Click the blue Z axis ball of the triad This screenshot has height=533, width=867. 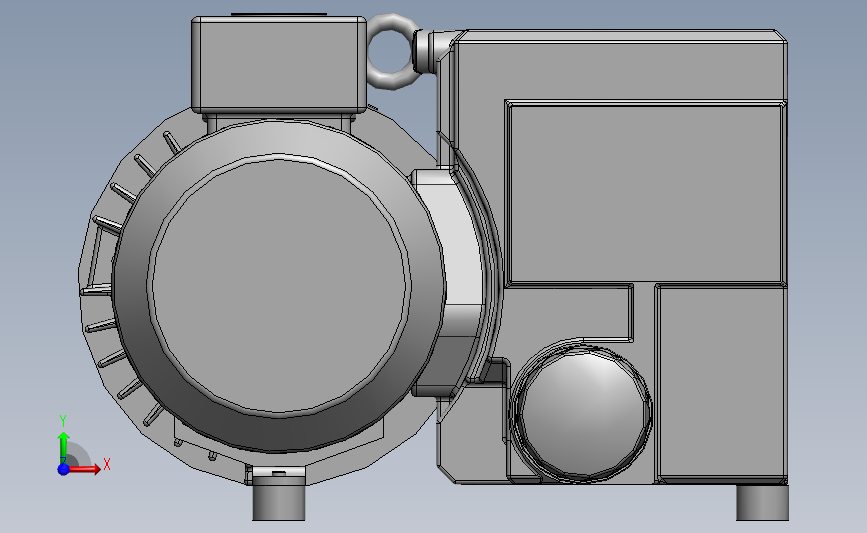pos(63,469)
